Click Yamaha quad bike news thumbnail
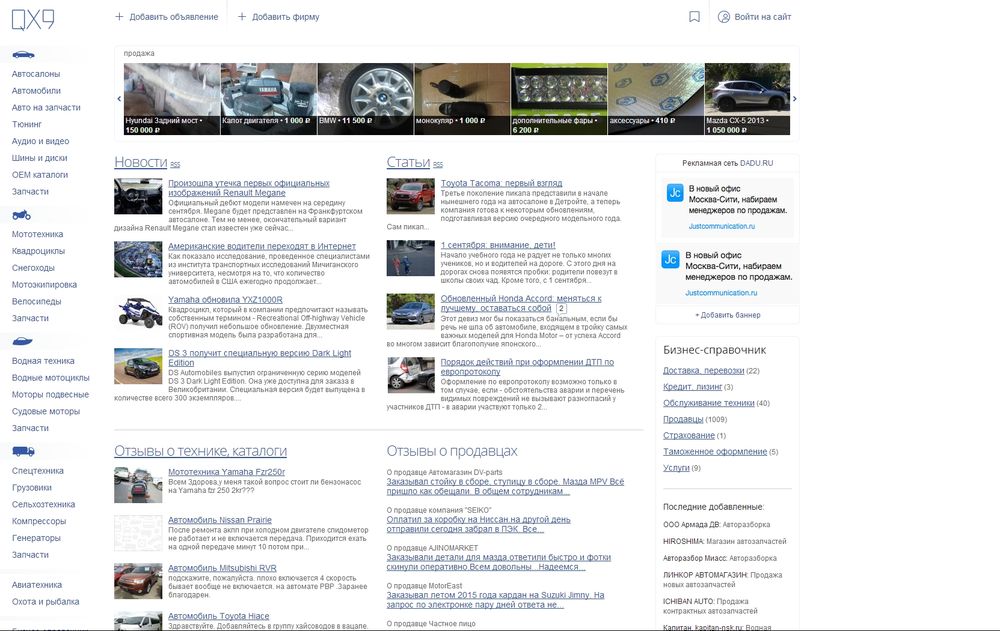1000x631 pixels. 138,313
